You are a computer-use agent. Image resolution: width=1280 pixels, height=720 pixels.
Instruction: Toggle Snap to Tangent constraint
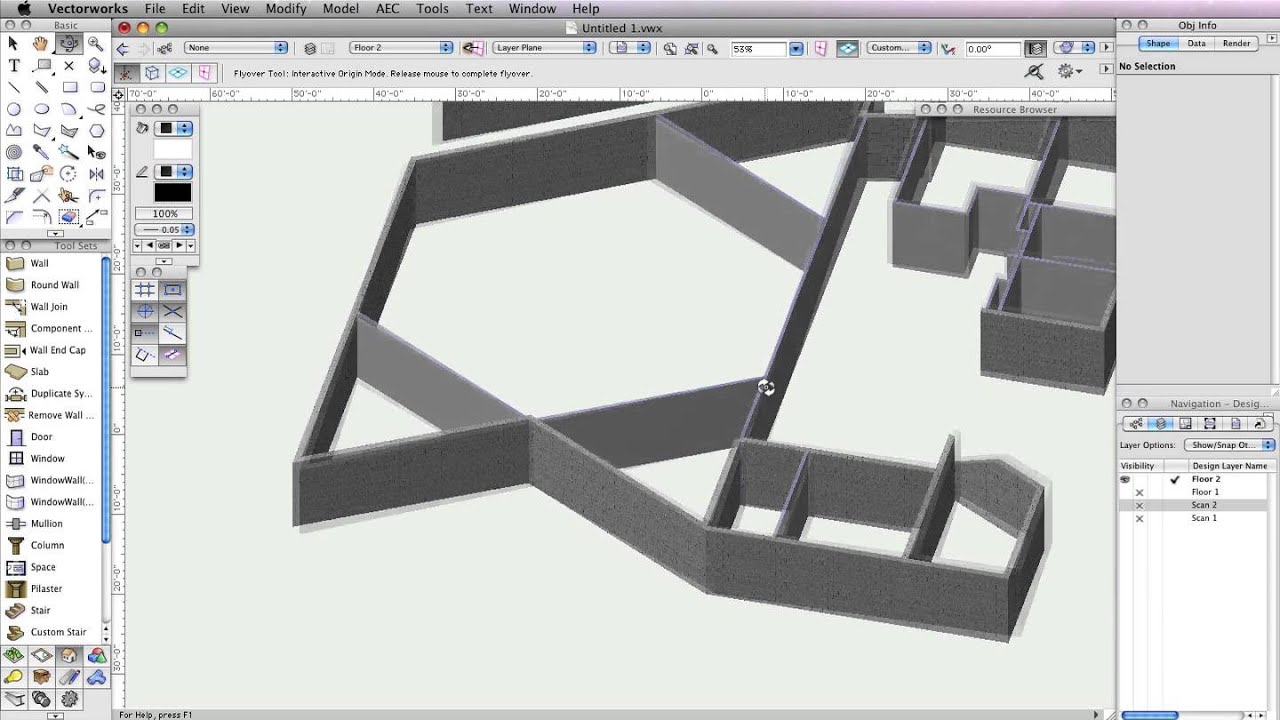(x=173, y=355)
